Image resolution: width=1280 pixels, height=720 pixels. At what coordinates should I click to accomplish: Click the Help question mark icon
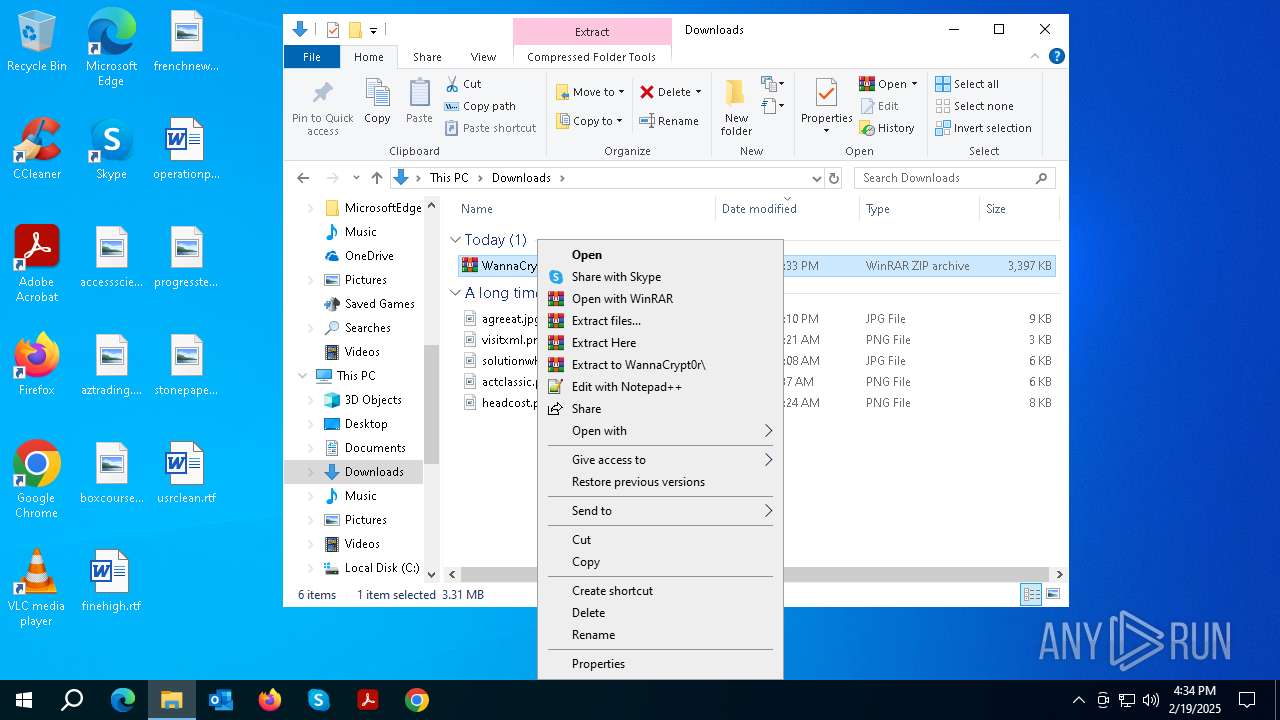[x=1056, y=57]
